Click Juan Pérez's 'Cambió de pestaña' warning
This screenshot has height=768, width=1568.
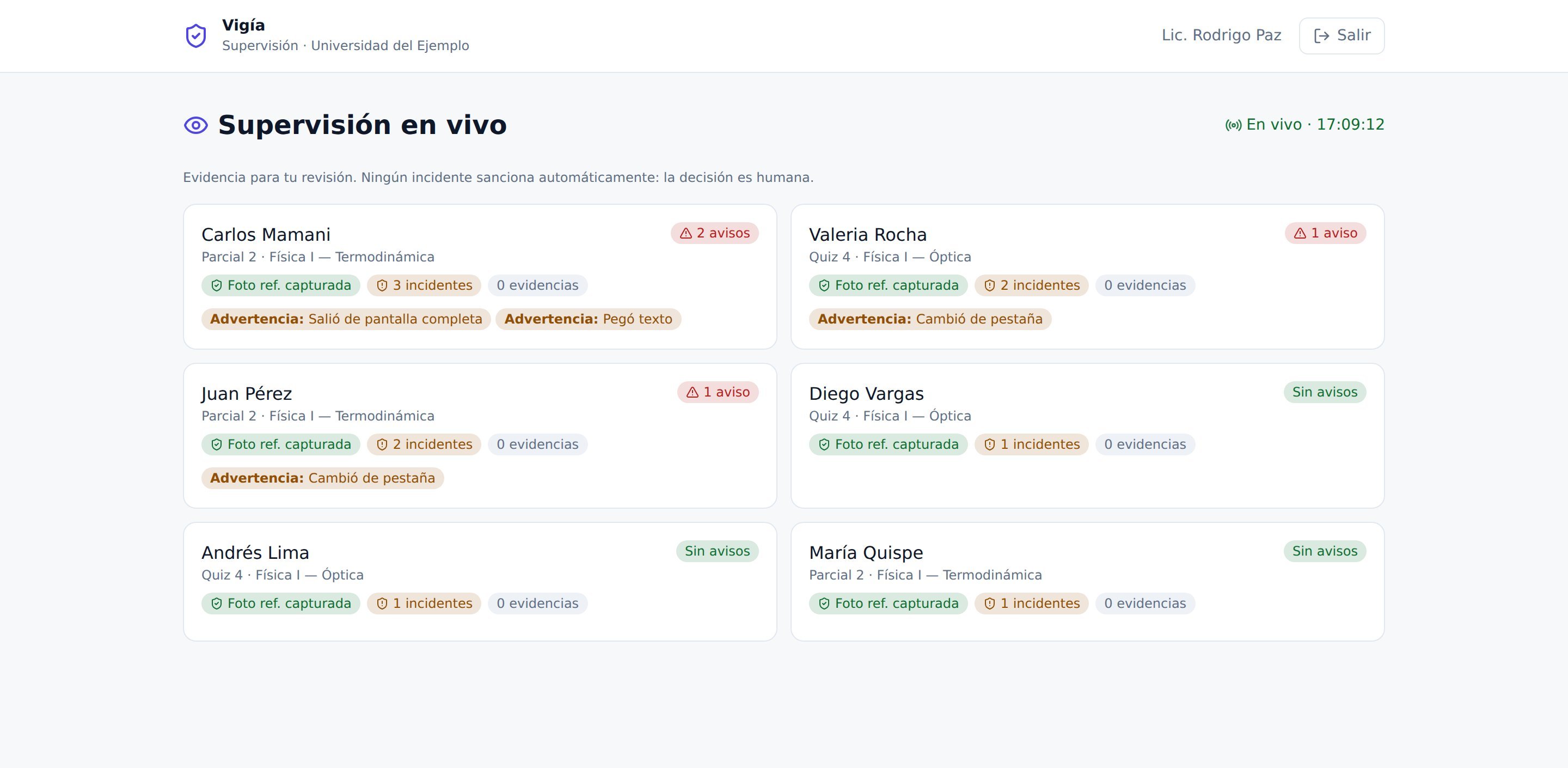click(x=322, y=478)
